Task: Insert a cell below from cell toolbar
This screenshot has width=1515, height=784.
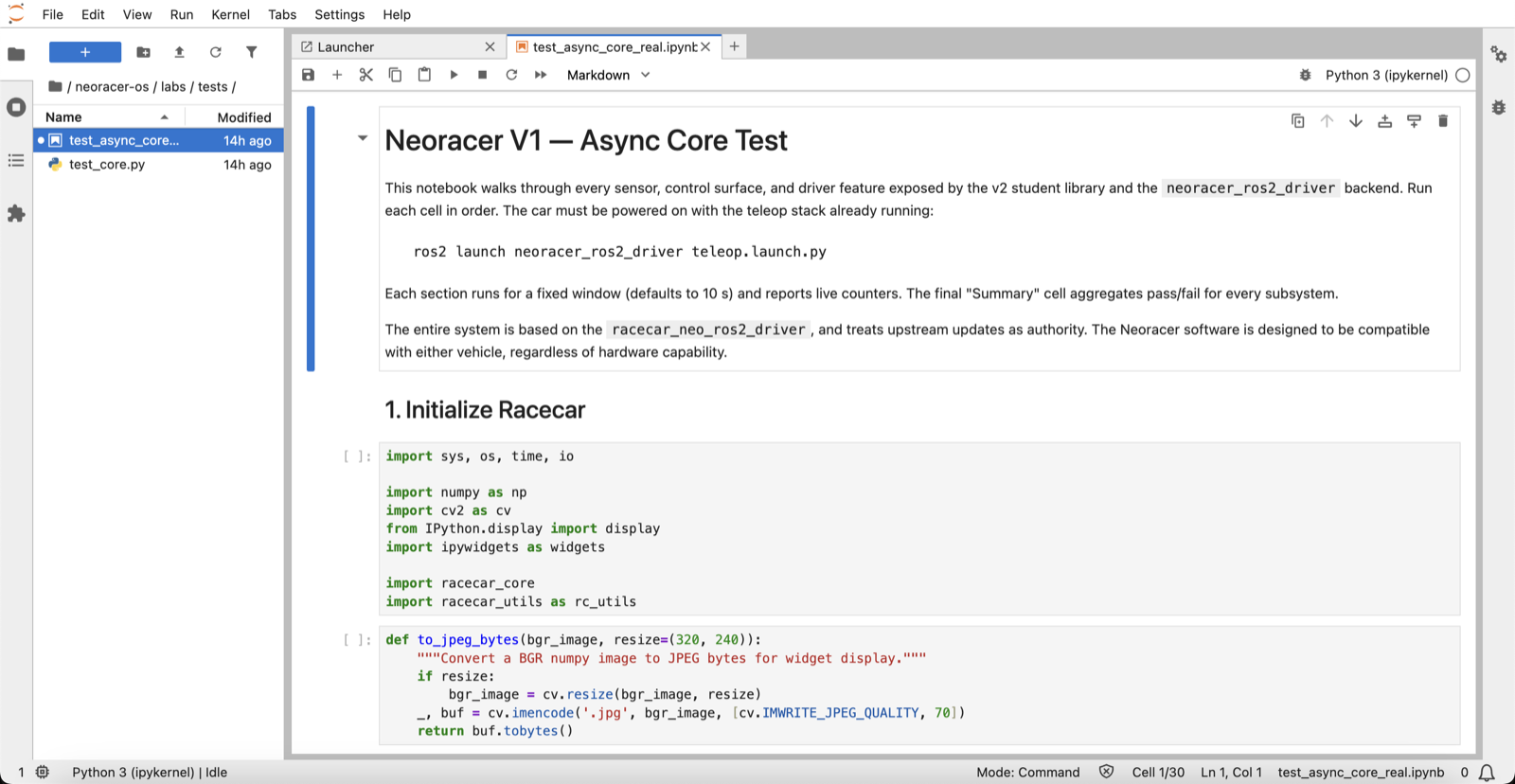Action: pos(1414,121)
